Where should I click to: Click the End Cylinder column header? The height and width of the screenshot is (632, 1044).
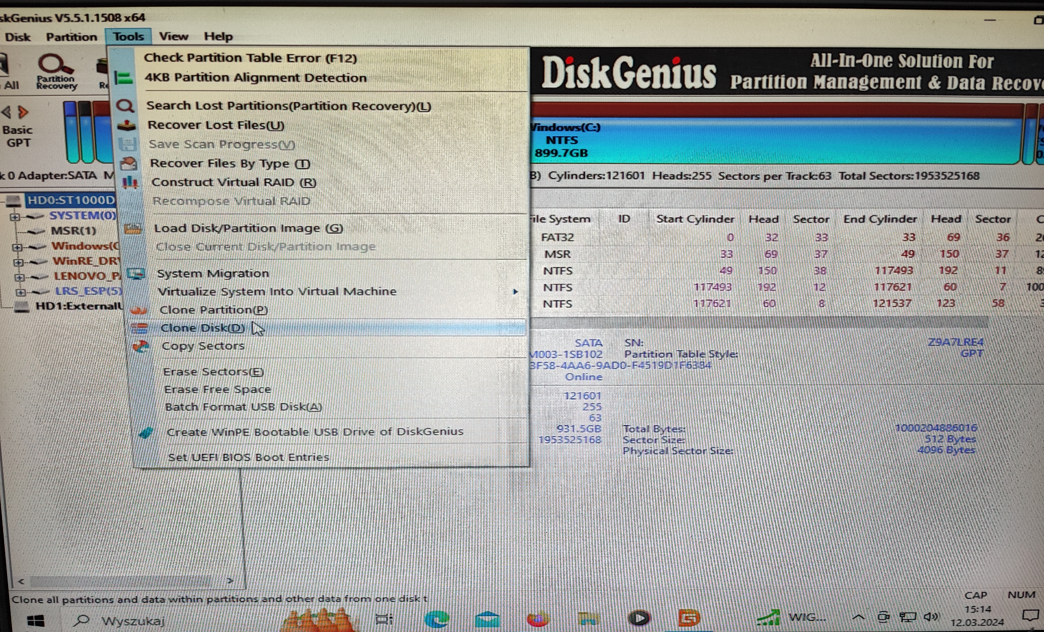pyautogui.click(x=880, y=219)
